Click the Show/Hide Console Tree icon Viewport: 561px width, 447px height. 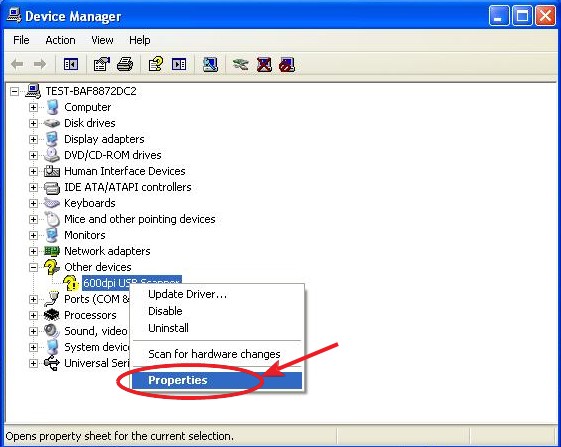tap(71, 65)
